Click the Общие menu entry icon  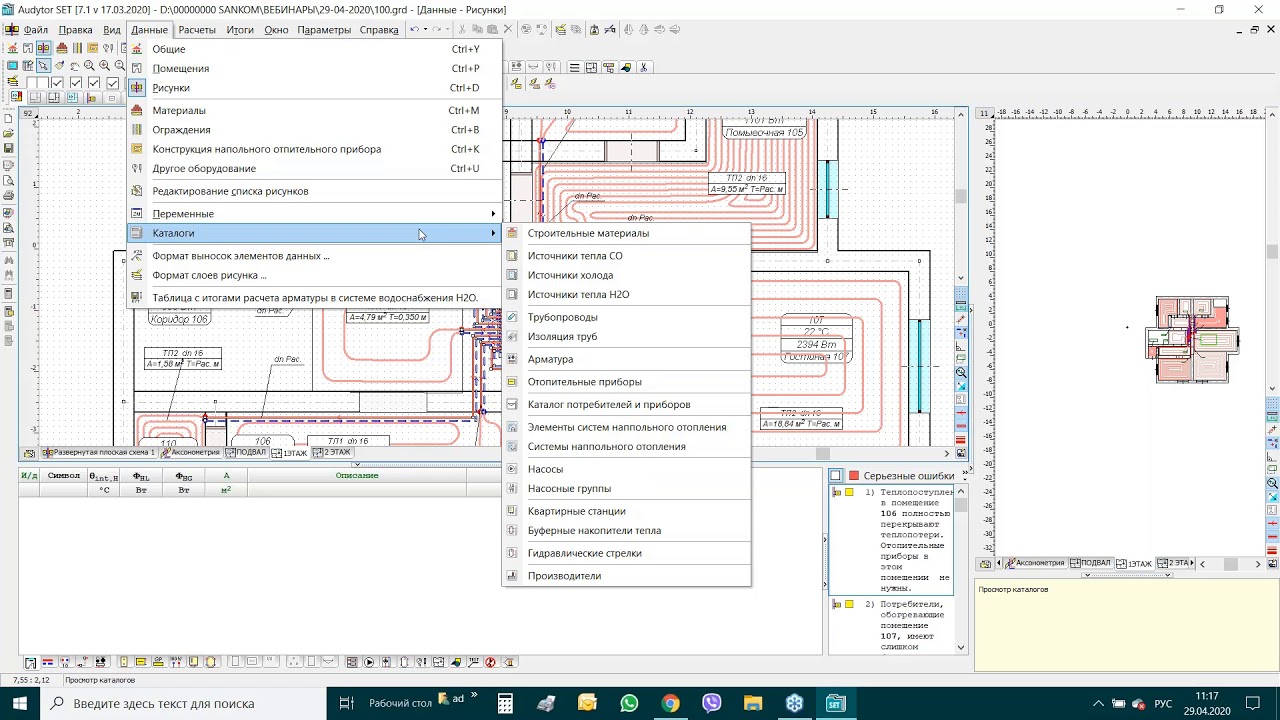(137, 49)
